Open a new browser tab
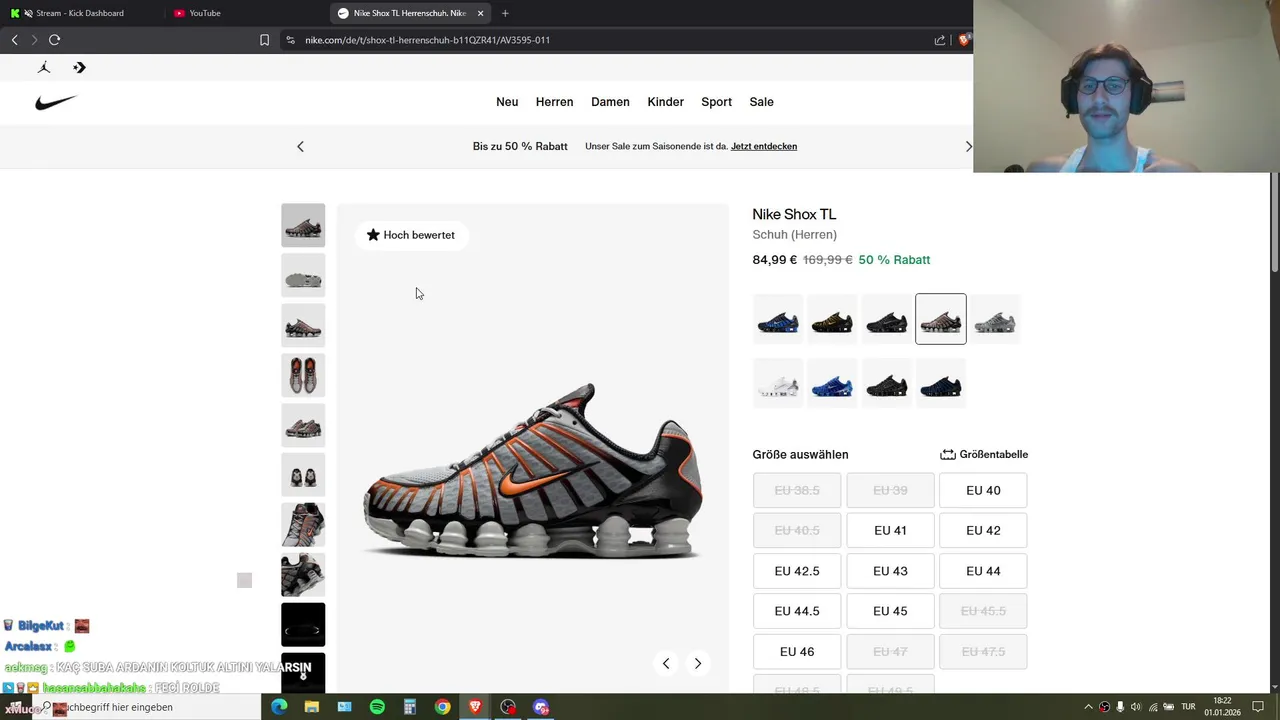Image resolution: width=1280 pixels, height=720 pixels. 505,13
